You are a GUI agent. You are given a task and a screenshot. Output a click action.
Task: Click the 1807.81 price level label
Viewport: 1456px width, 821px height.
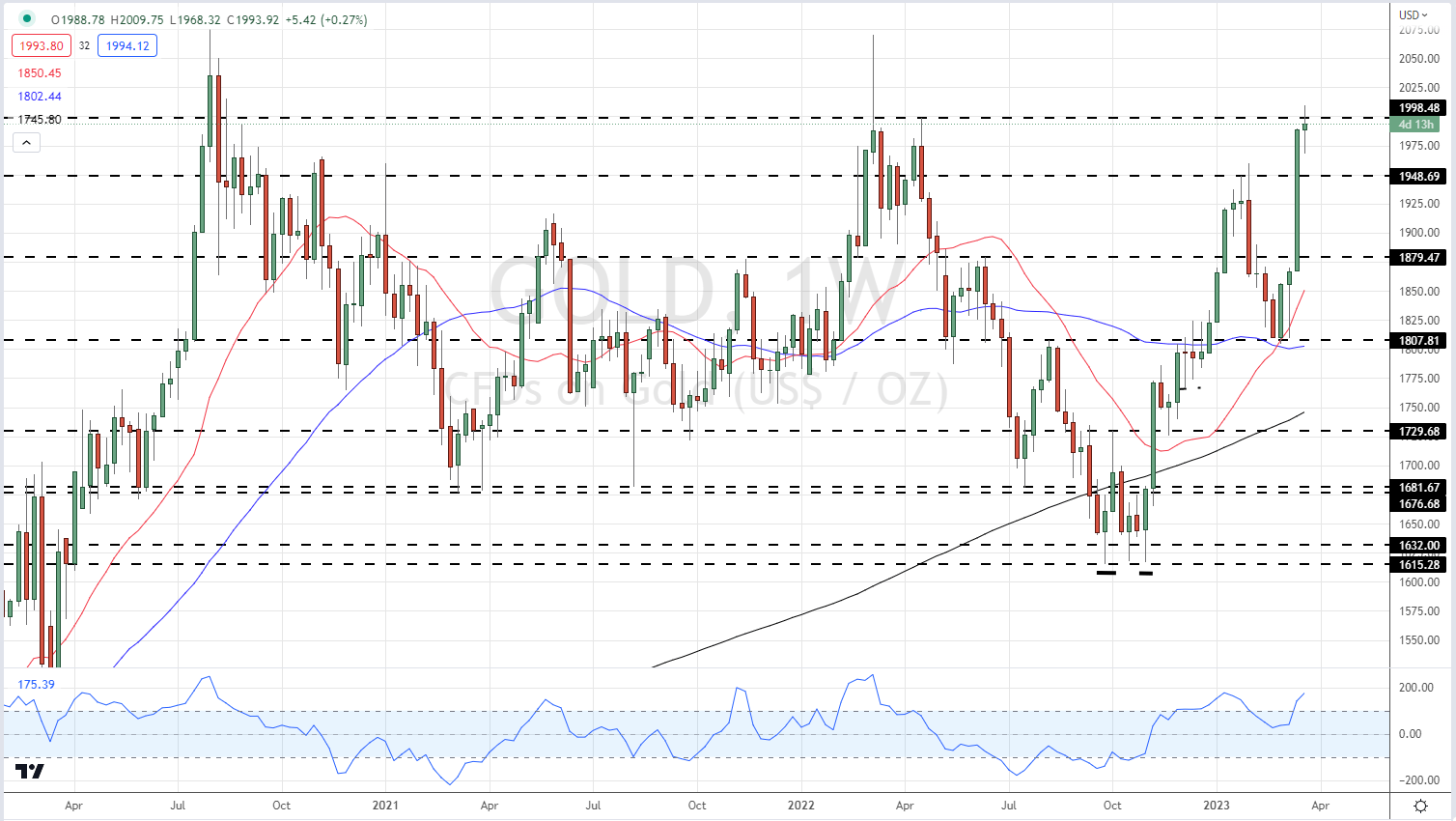tap(1416, 341)
